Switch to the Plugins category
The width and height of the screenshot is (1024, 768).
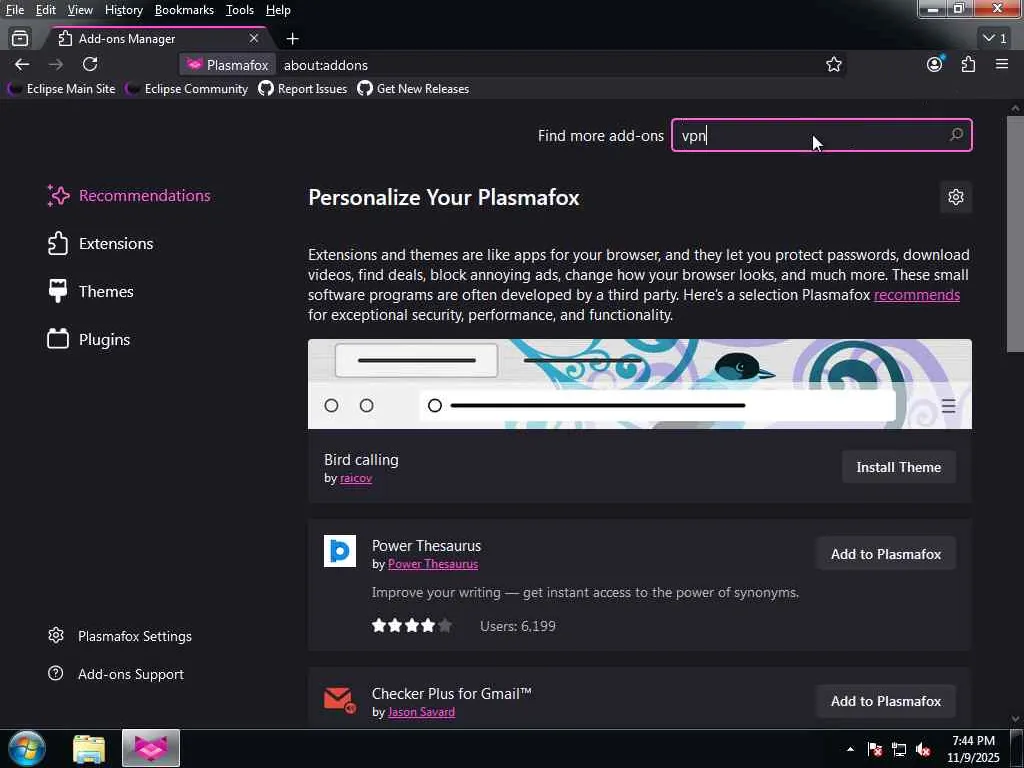click(89, 340)
